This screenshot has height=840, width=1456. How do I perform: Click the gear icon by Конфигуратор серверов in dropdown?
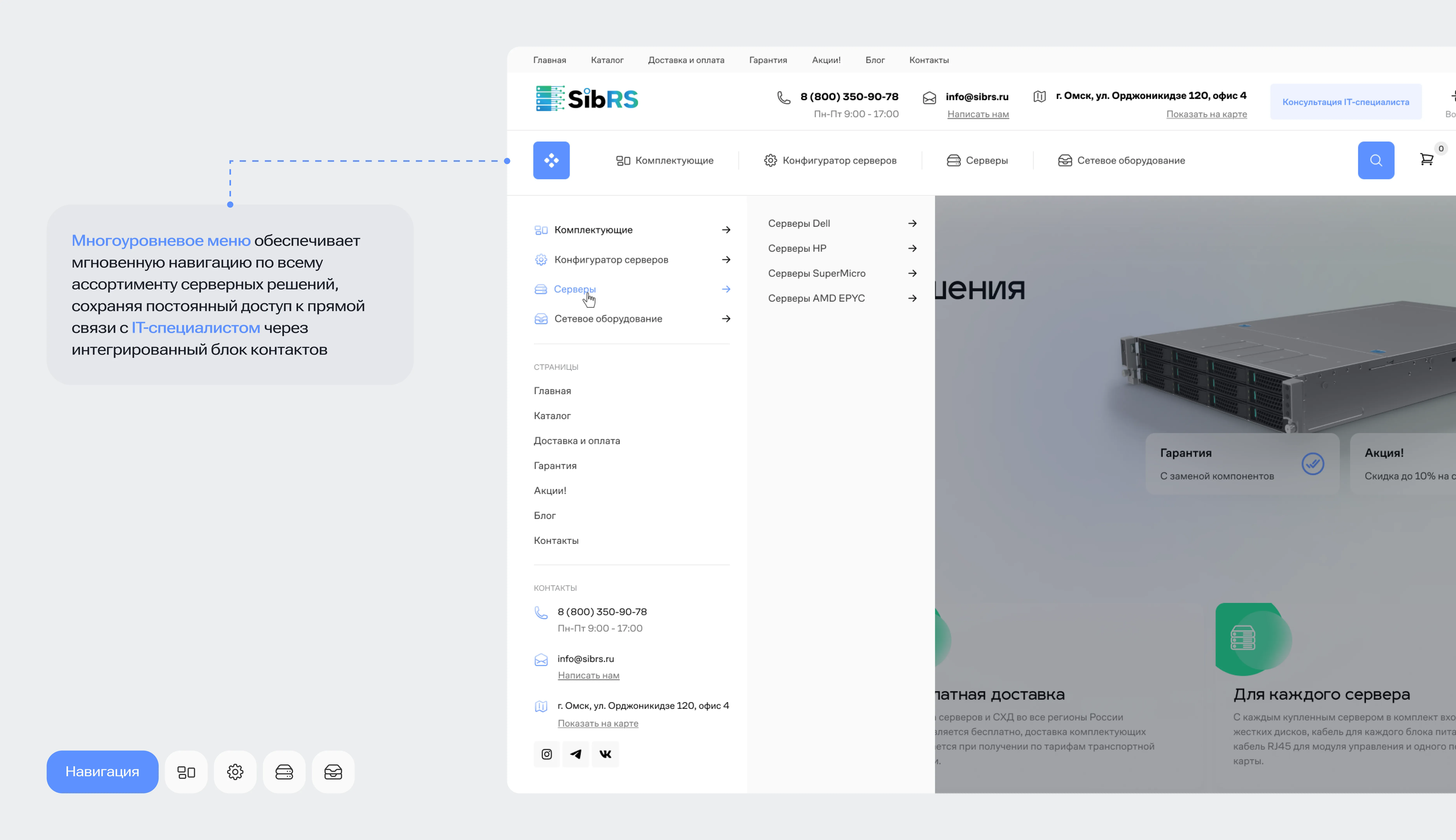541,260
